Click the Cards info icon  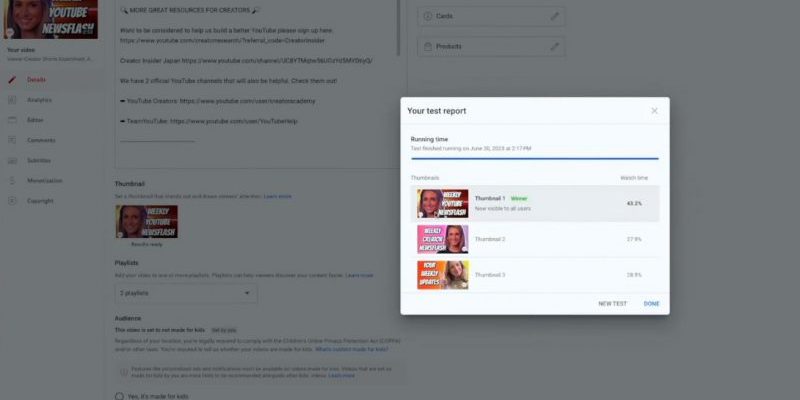click(x=428, y=16)
